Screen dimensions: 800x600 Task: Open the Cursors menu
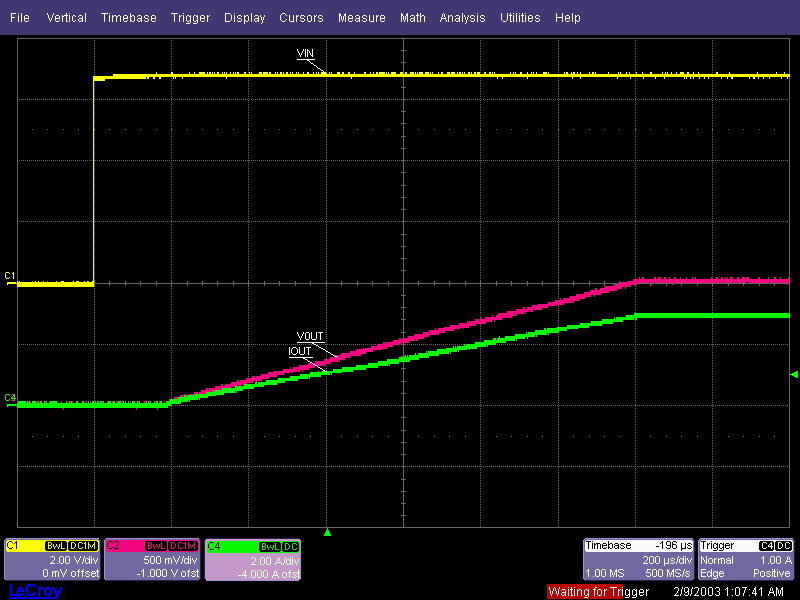[302, 18]
